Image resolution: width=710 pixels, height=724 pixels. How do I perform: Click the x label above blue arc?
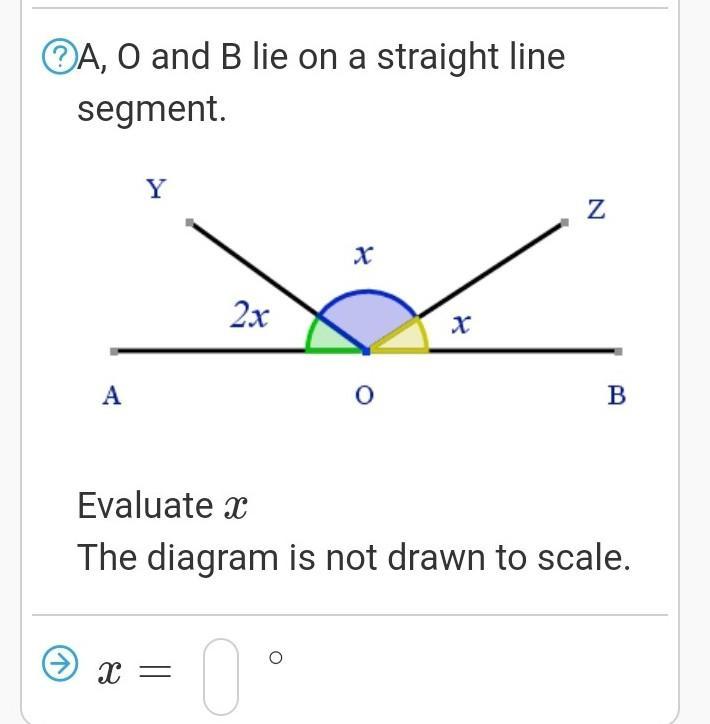pos(363,257)
